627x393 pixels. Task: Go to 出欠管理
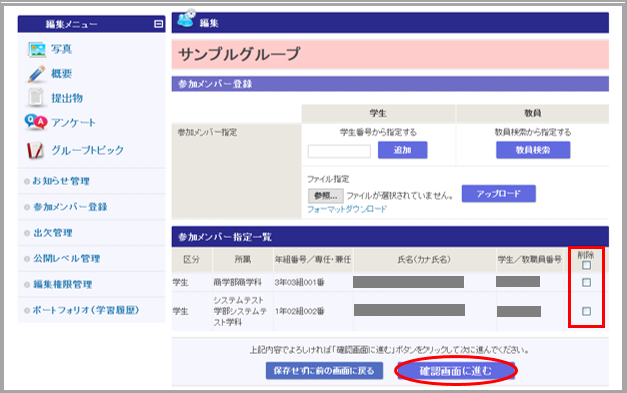52,233
